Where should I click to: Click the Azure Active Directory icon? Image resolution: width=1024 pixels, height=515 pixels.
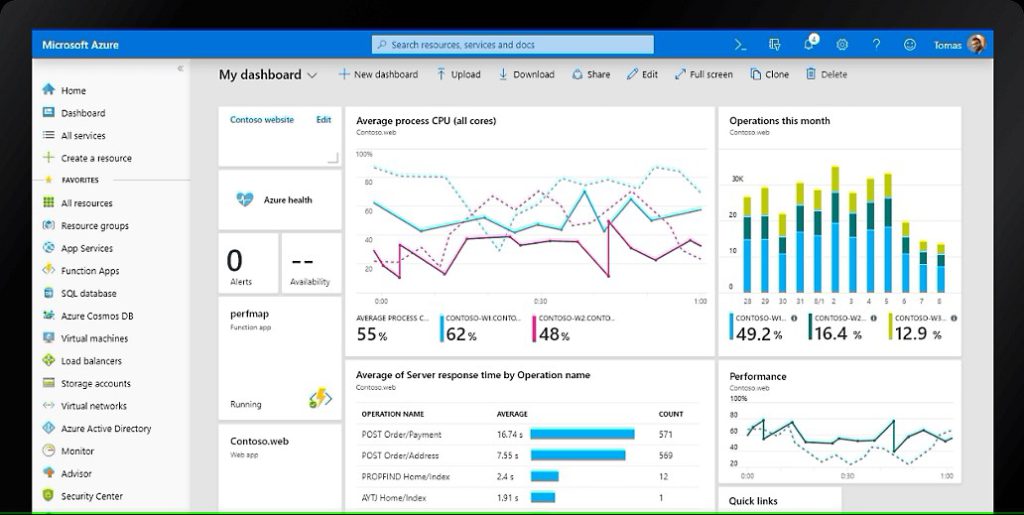point(48,428)
